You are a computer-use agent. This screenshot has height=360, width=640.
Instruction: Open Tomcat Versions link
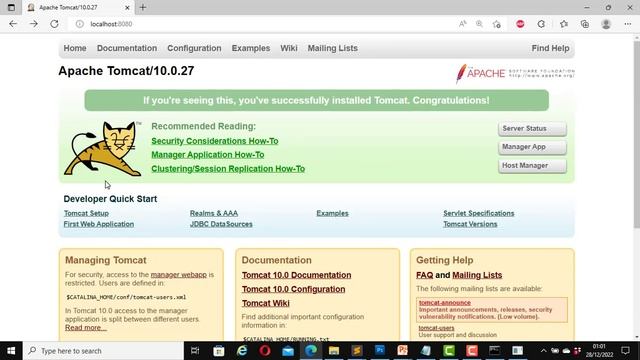point(470,224)
